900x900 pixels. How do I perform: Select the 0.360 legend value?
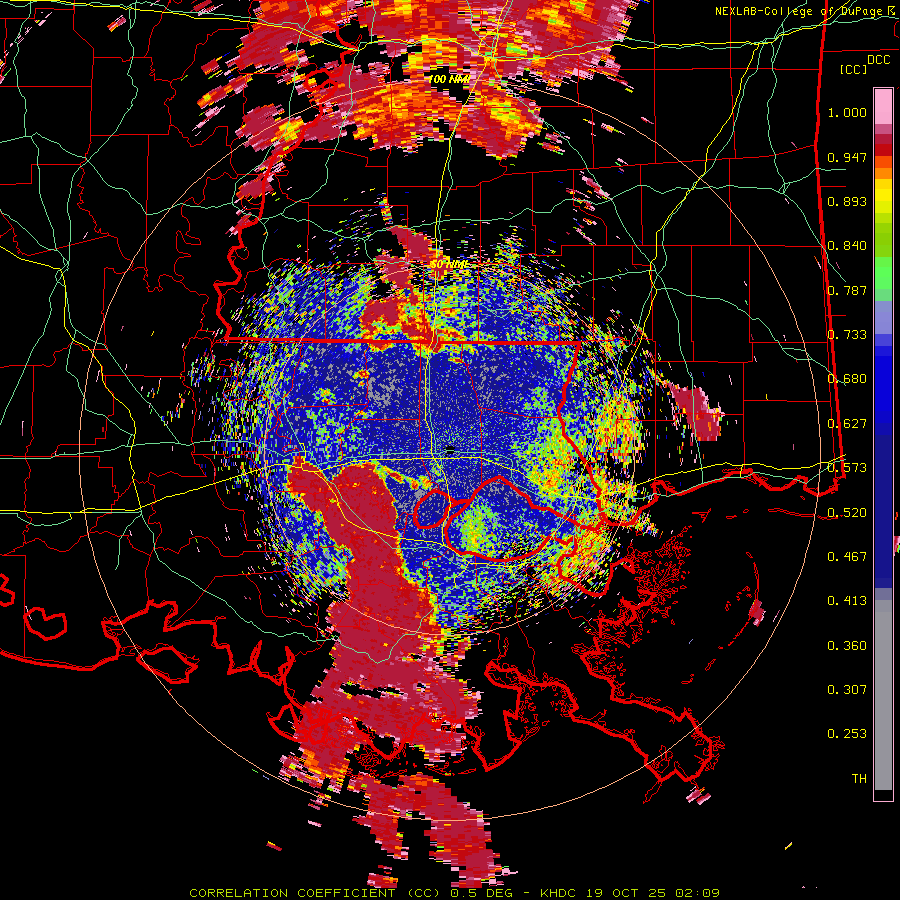[847, 646]
